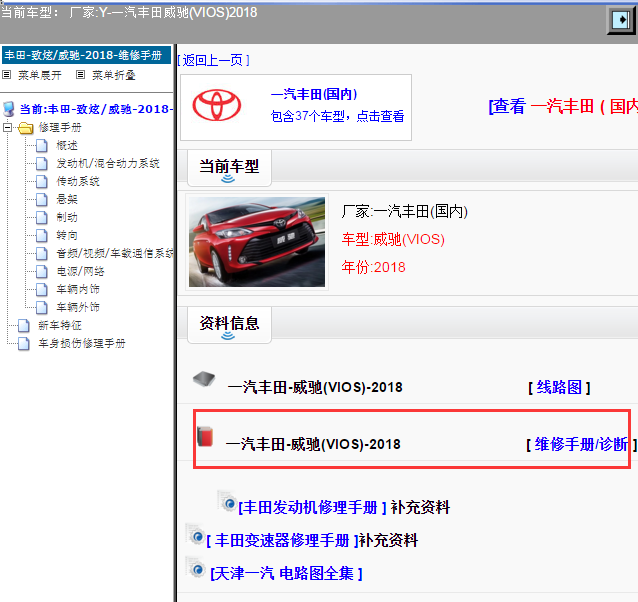
Task: Click the page icon beside 车身损伤修理手册
Action: pos(24,343)
